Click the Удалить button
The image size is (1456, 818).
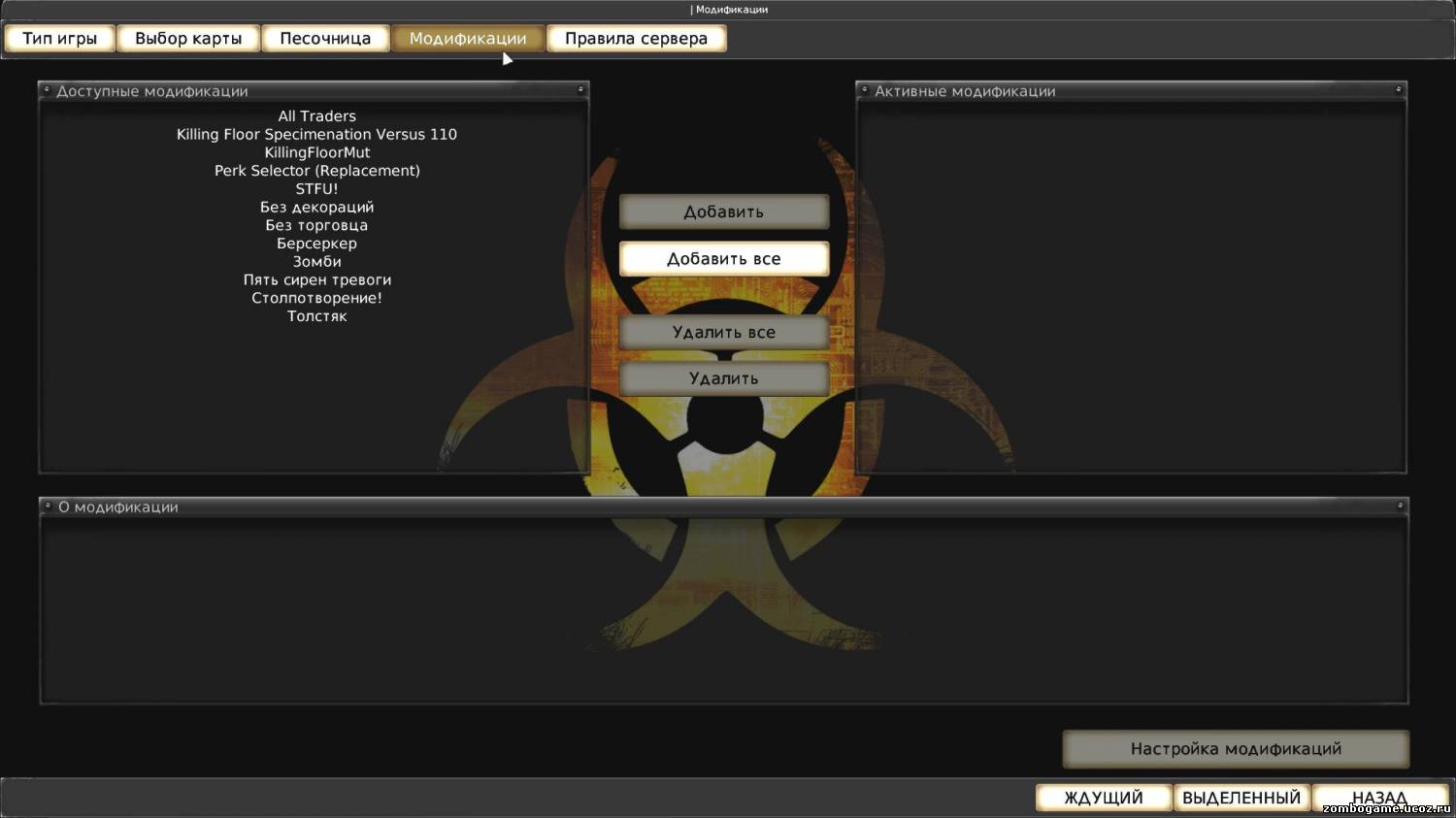pos(724,378)
